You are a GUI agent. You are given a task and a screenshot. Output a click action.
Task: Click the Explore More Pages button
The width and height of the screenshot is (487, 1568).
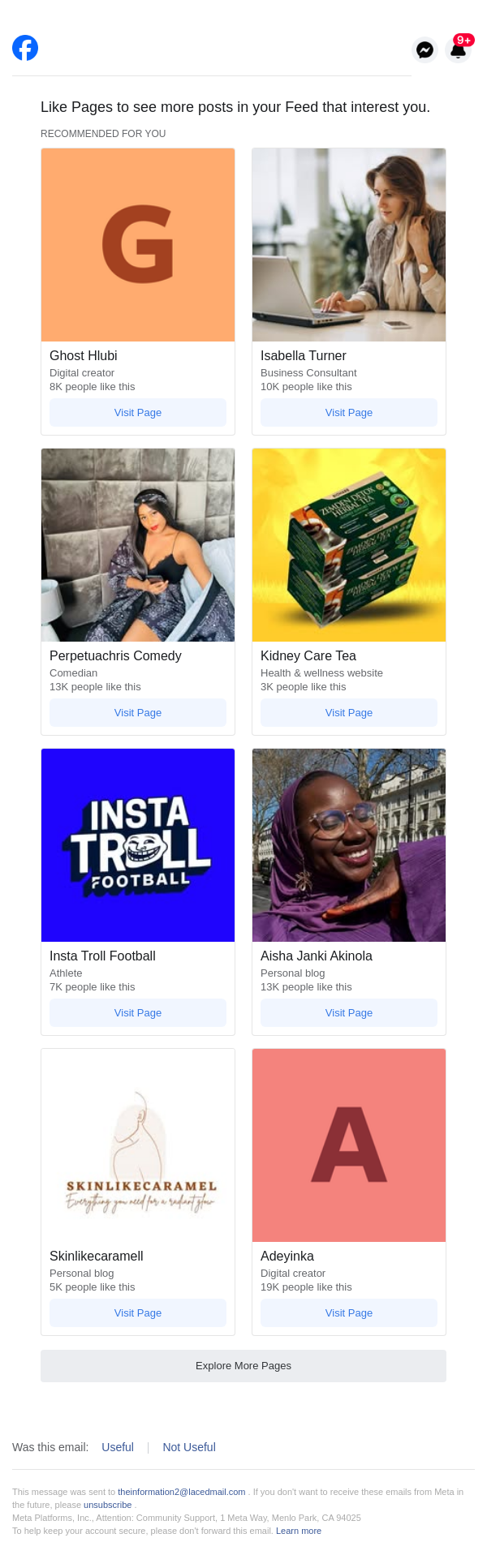click(243, 1366)
